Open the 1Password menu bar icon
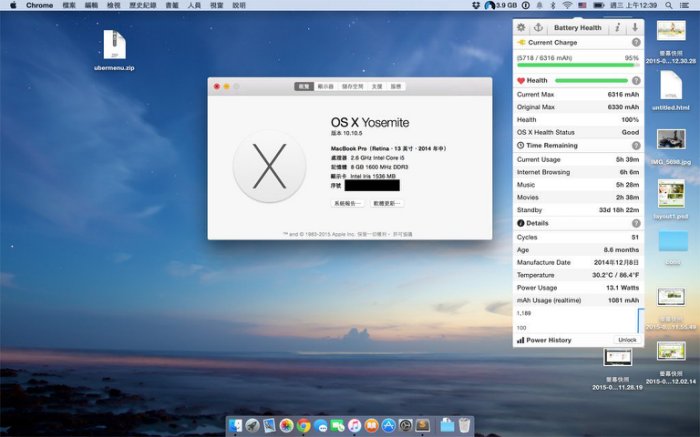700x437 pixels. coord(526,5)
